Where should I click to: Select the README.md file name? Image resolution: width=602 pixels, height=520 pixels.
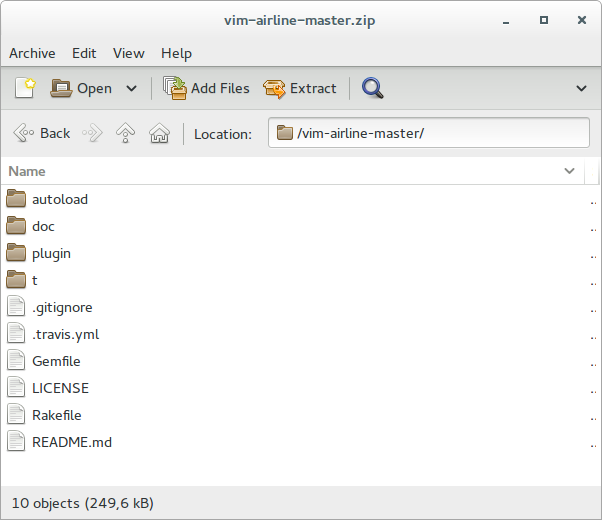[72, 442]
